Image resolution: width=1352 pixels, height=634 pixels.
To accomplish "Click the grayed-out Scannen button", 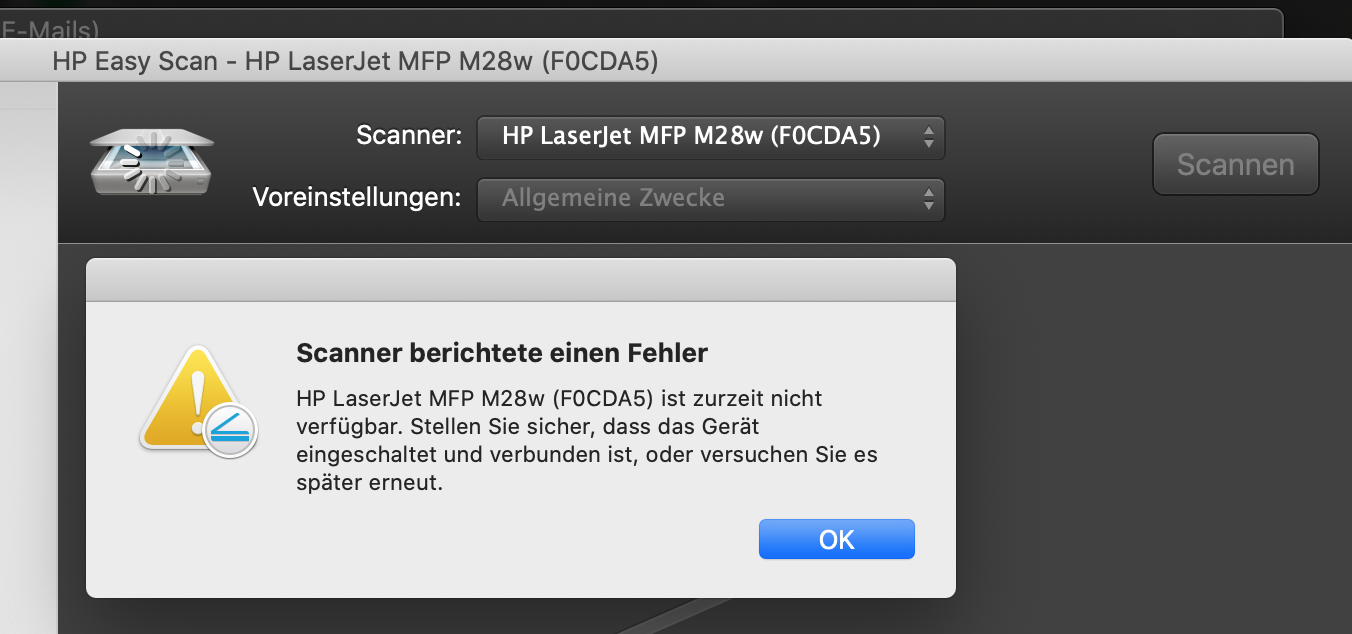I will click(1235, 163).
